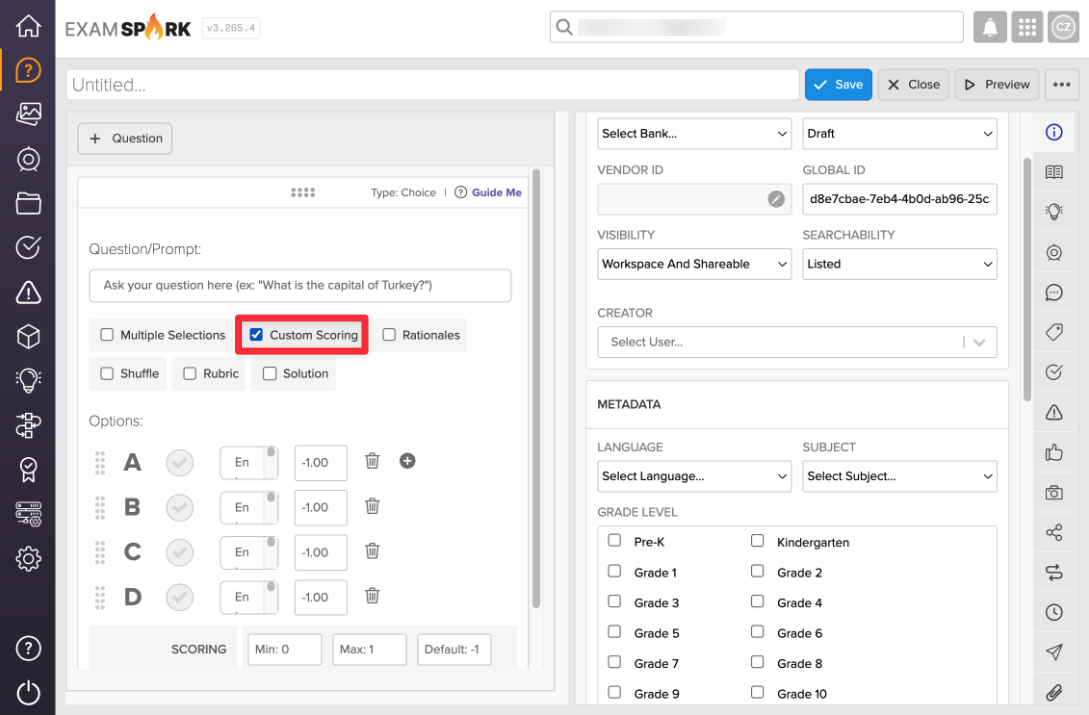
Task: Open the Select Subject dropdown
Action: (x=899, y=476)
